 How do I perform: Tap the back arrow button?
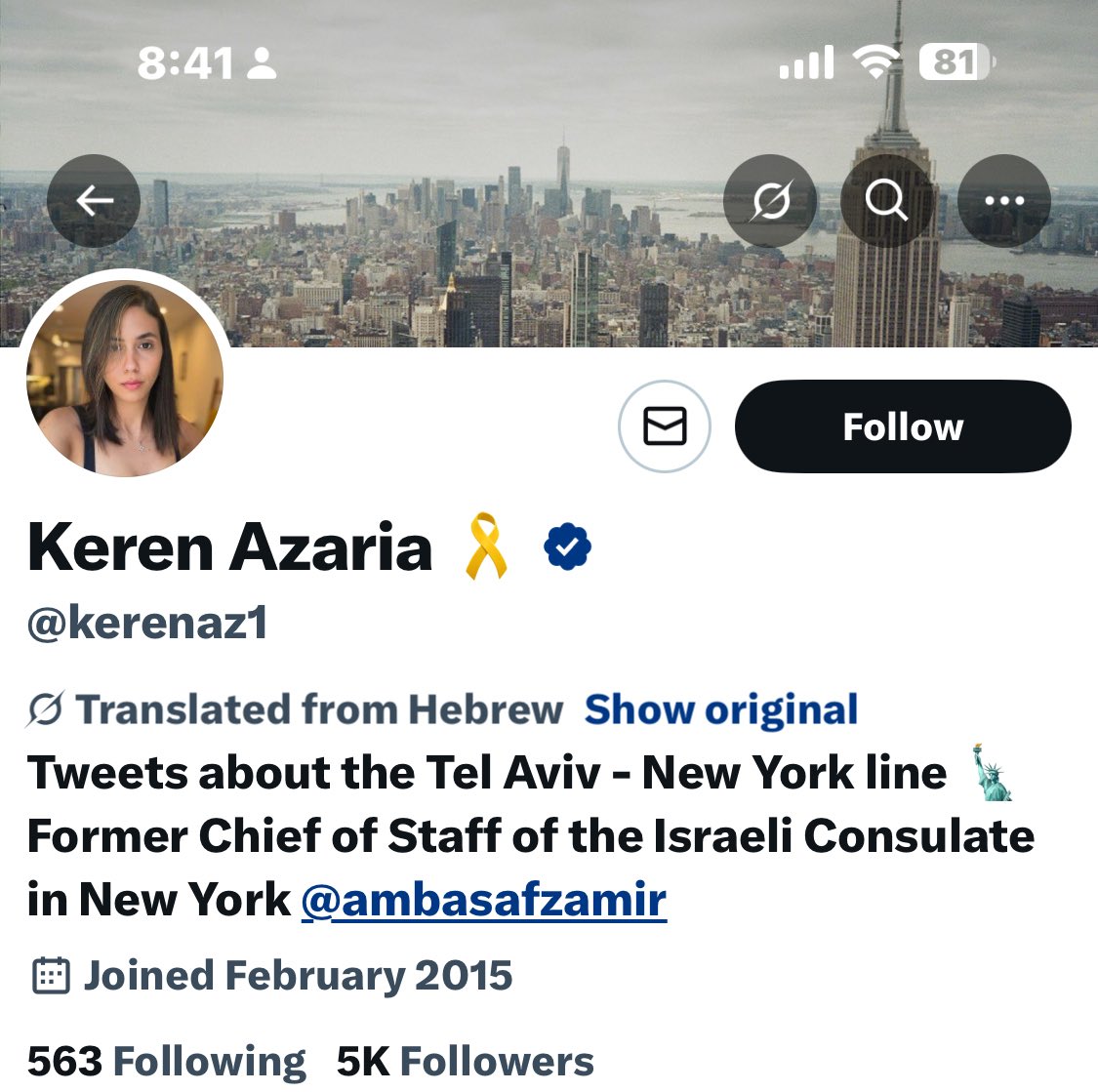point(94,201)
